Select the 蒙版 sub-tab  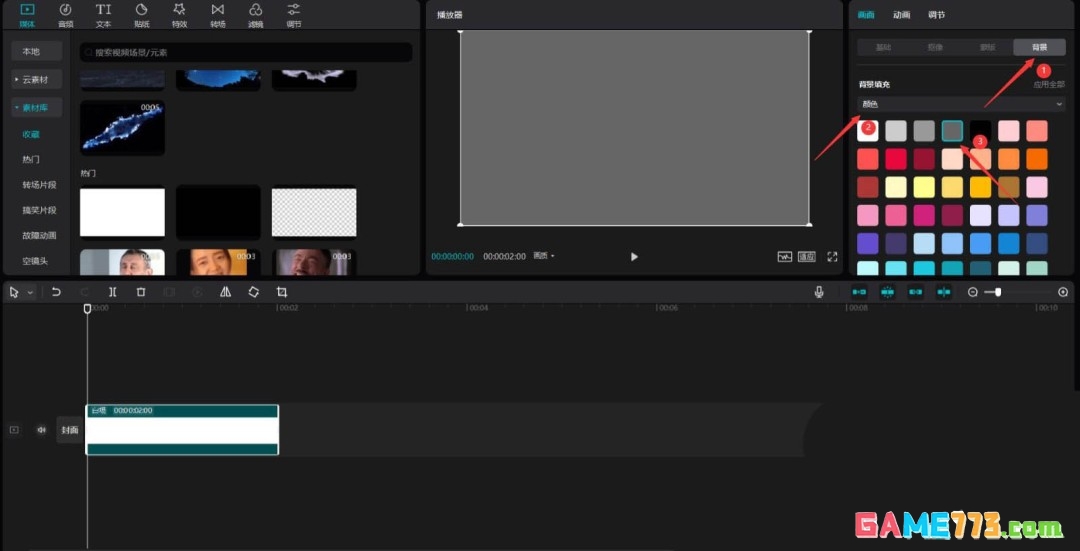[x=987, y=48]
